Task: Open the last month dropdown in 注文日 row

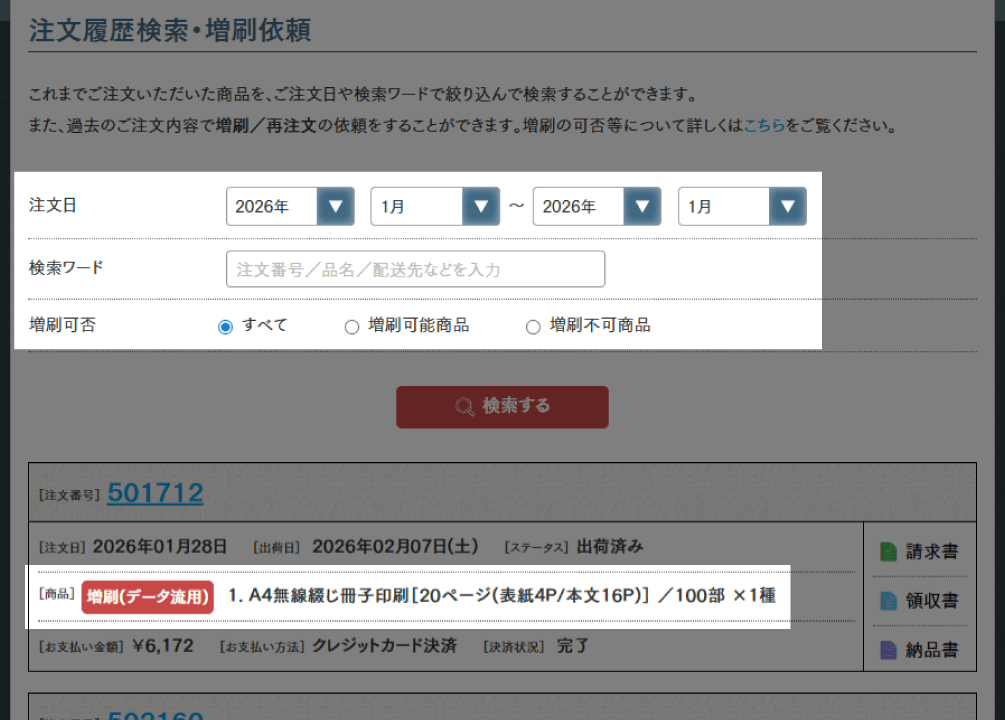Action: tap(742, 207)
